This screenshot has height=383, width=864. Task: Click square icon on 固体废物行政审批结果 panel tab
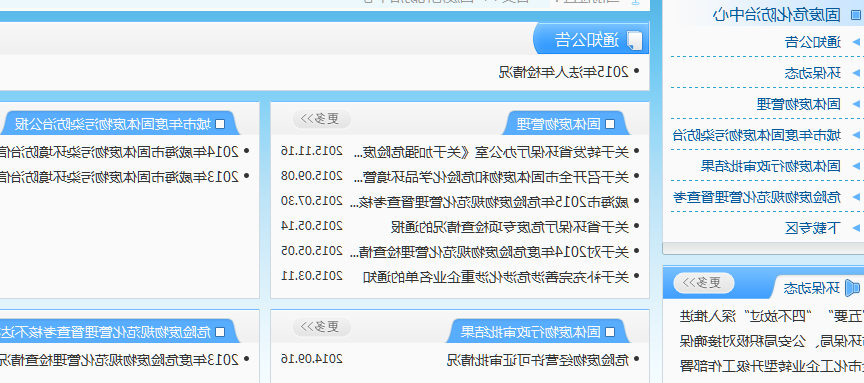[x=610, y=332]
